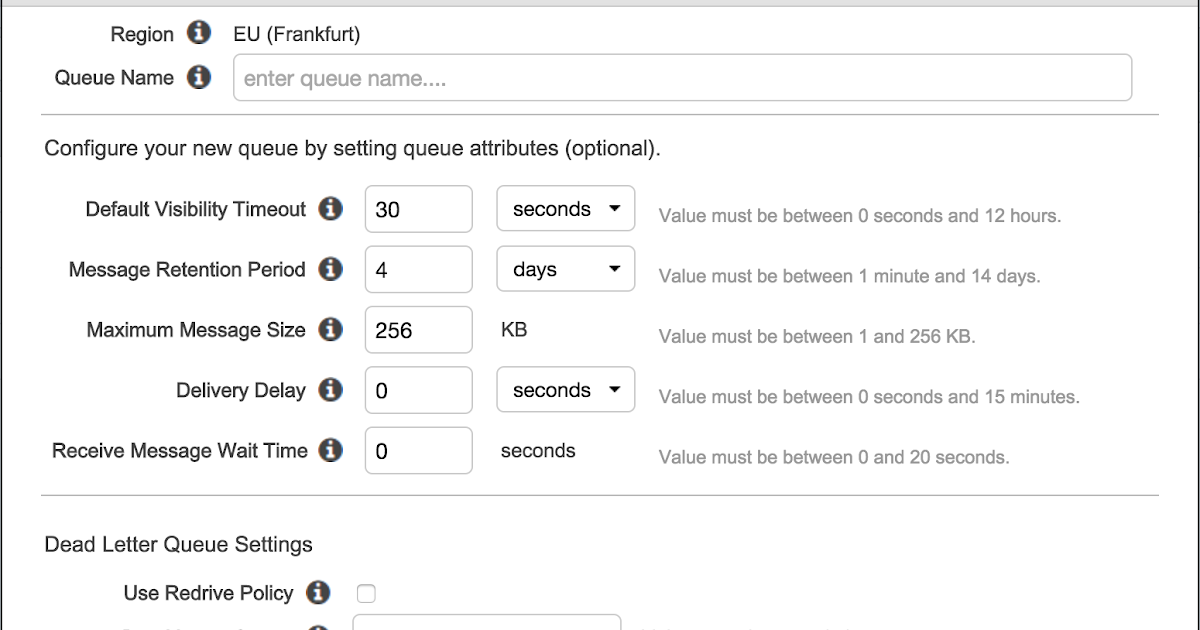Open the Message Retention Period units dropdown

pyautogui.click(x=565, y=268)
